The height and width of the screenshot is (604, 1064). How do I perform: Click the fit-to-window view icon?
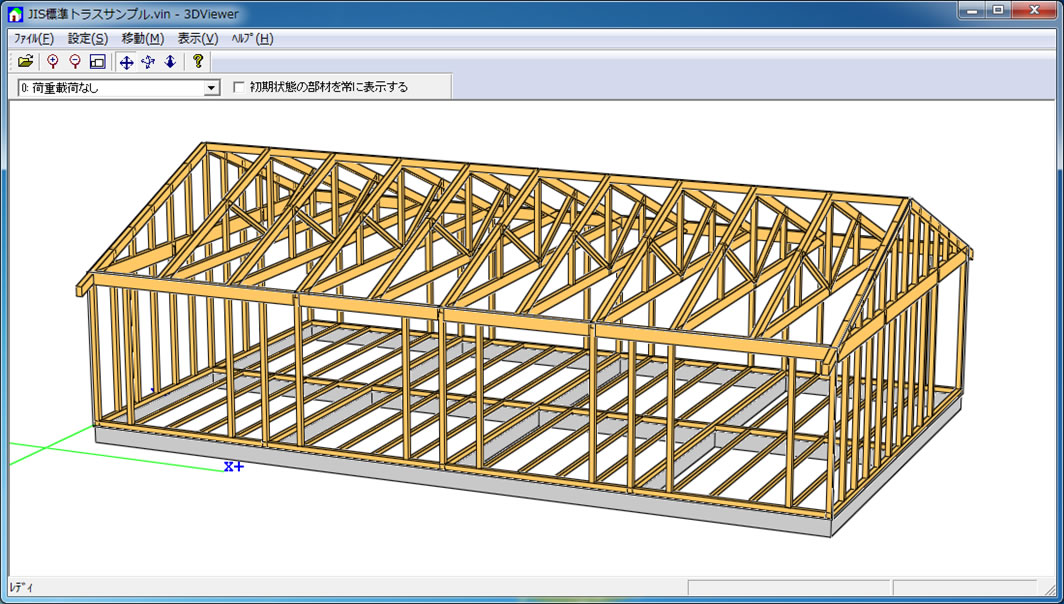tap(97, 62)
